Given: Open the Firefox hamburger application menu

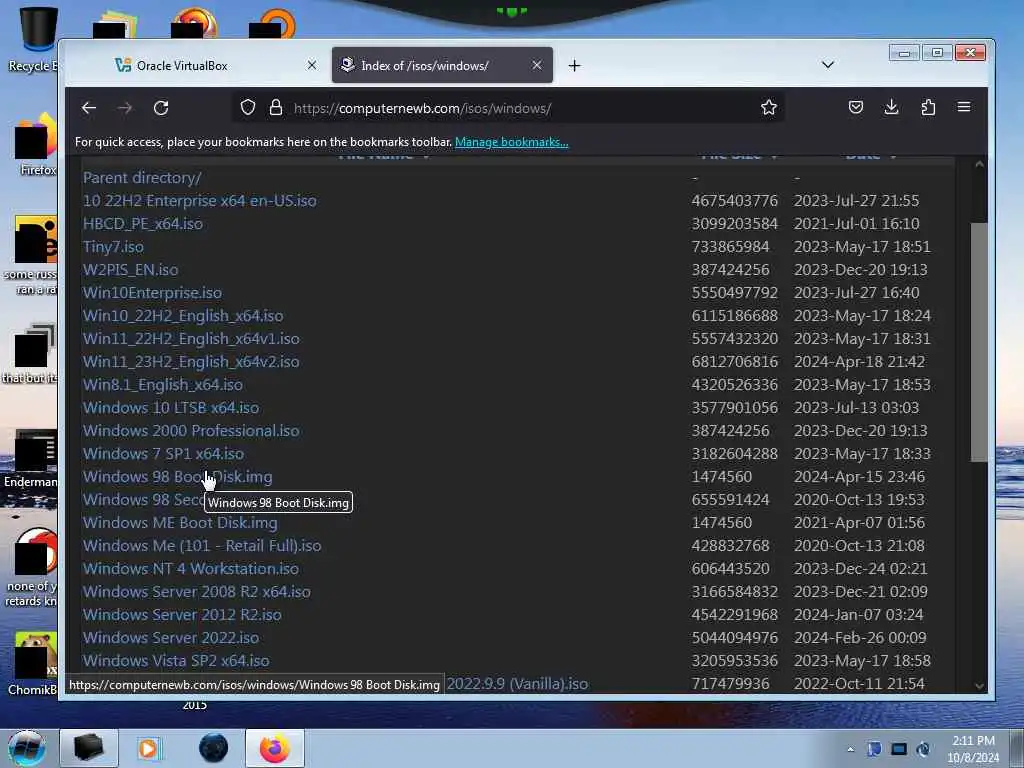Looking at the screenshot, I should (964, 107).
